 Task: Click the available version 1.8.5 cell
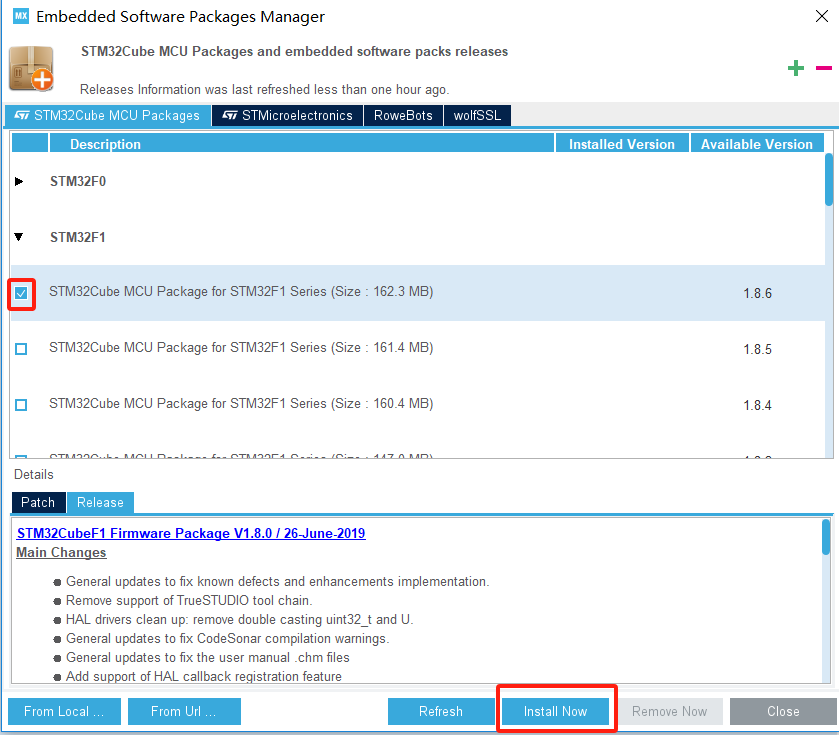coord(758,349)
